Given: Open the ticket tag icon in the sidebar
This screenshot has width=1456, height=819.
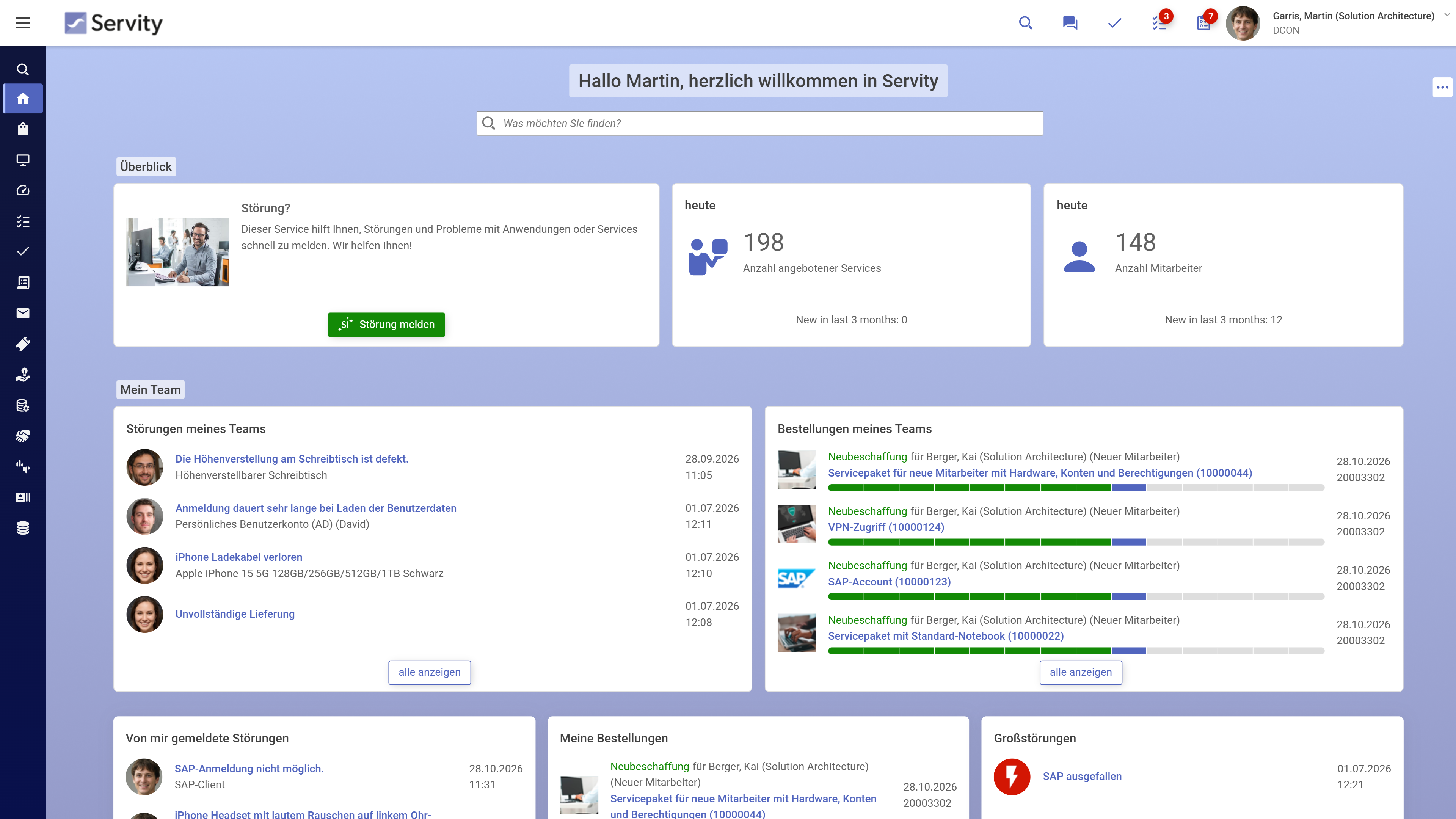Looking at the screenshot, I should pyautogui.click(x=23, y=344).
